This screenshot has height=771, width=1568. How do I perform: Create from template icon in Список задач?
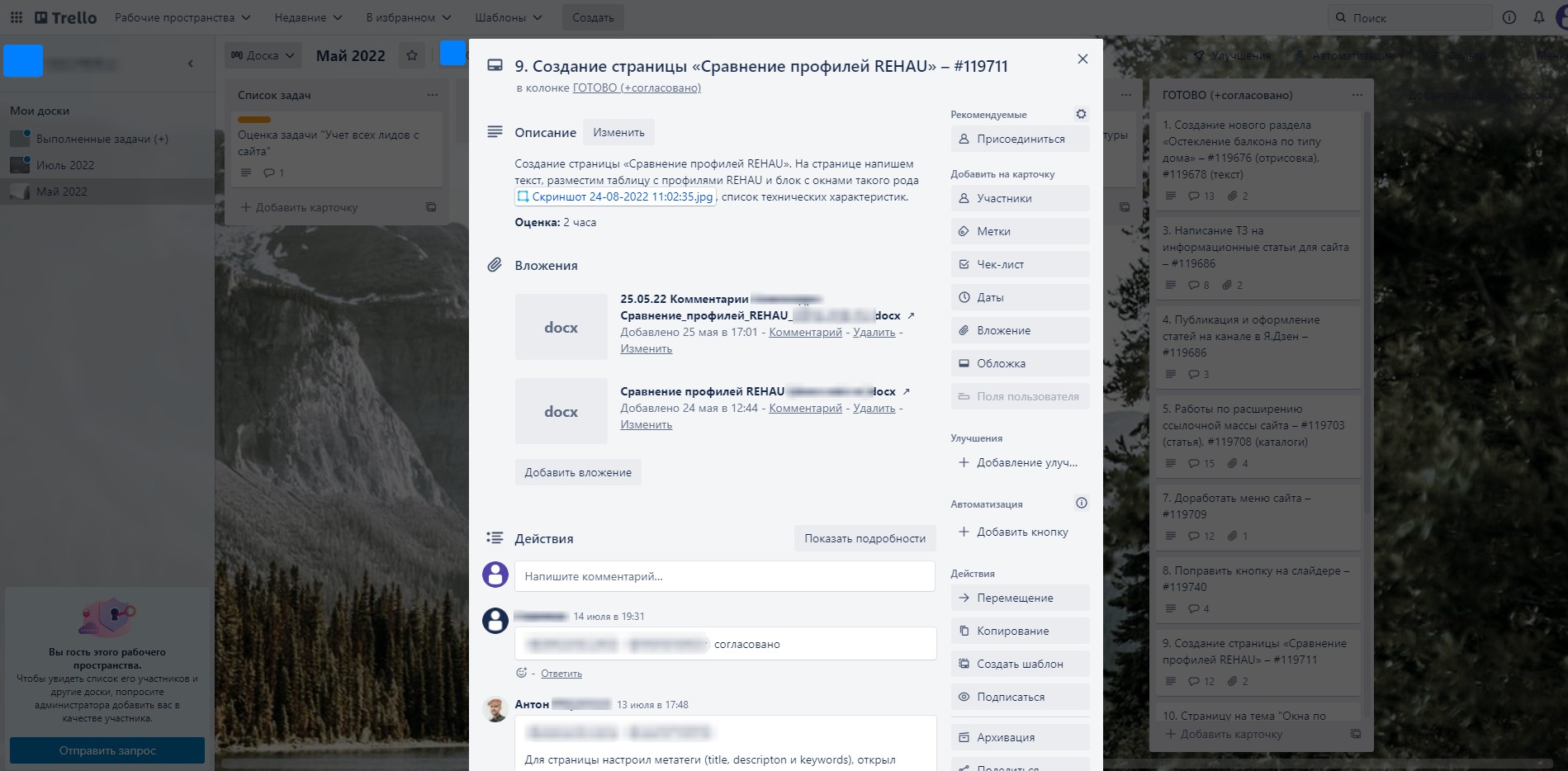click(431, 207)
